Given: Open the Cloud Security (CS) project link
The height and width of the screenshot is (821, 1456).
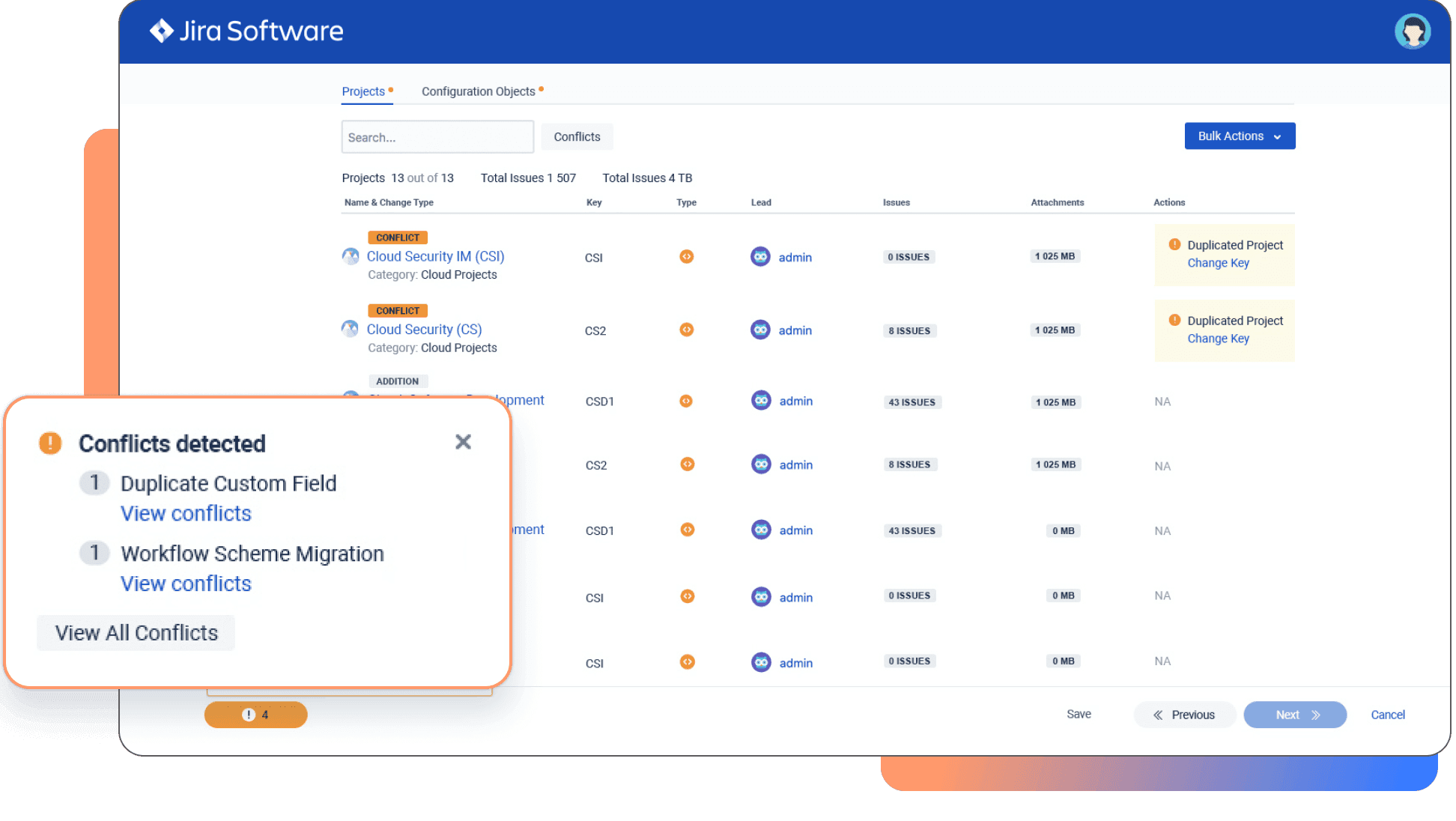Looking at the screenshot, I should pyautogui.click(x=424, y=329).
